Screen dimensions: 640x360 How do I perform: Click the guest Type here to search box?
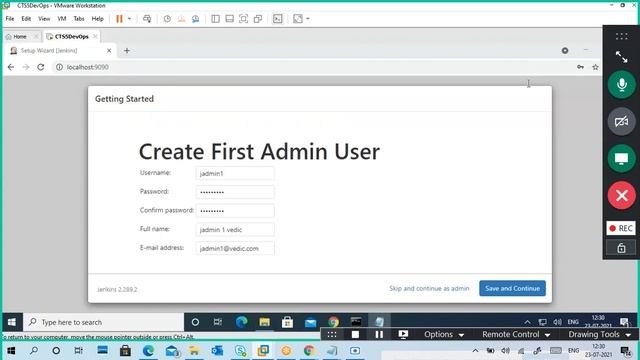click(104, 322)
